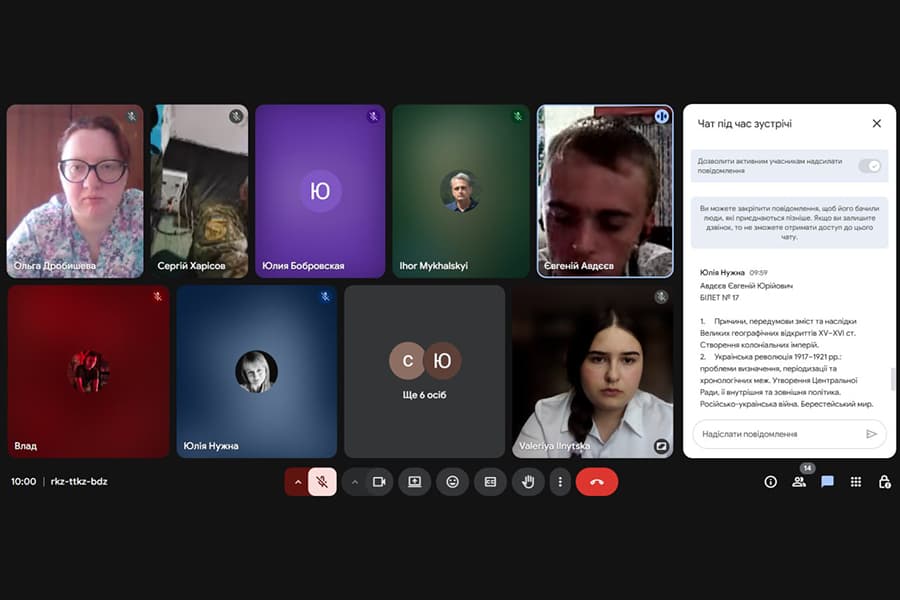
Task: Open the three-dot more options menu
Action: click(x=560, y=482)
